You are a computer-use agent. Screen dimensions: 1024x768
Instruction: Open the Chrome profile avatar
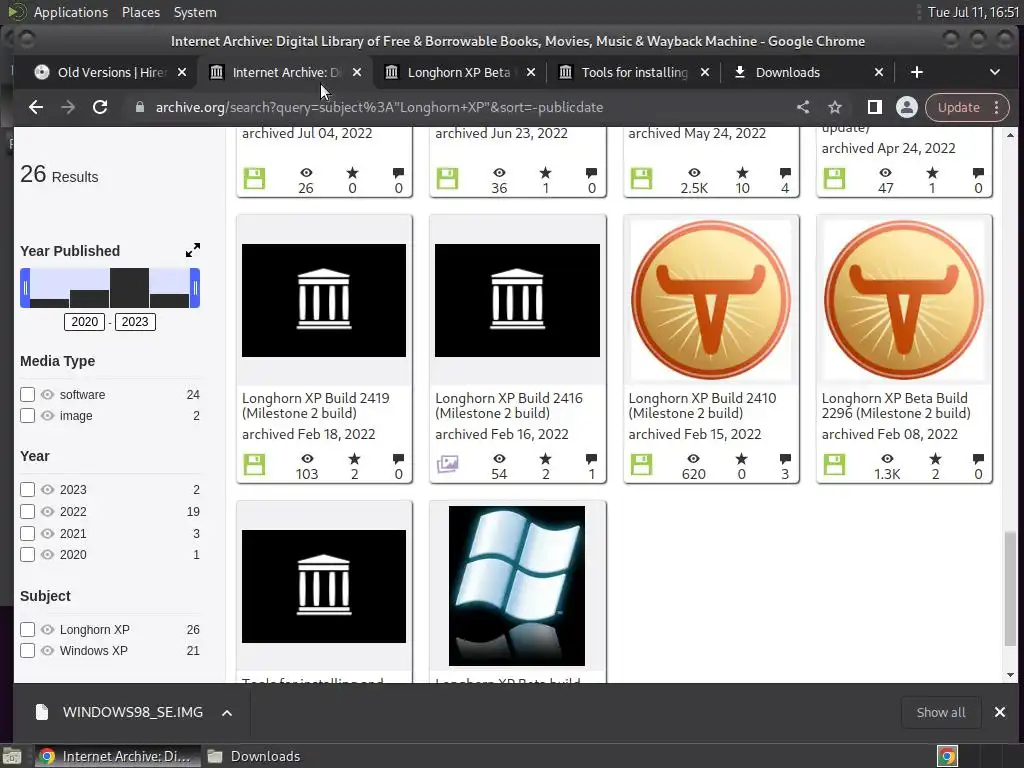[x=906, y=107]
